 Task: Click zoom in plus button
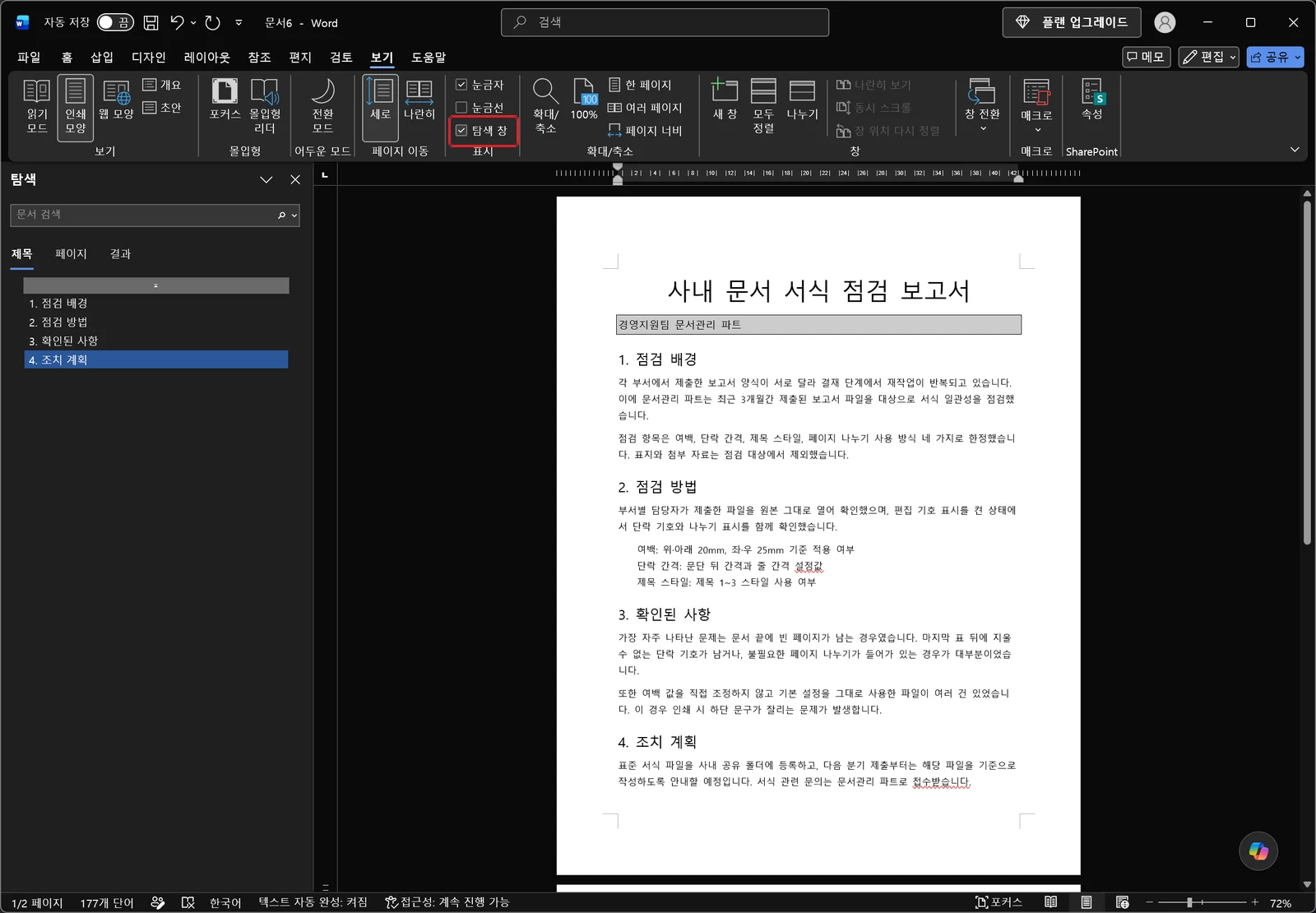(1255, 902)
